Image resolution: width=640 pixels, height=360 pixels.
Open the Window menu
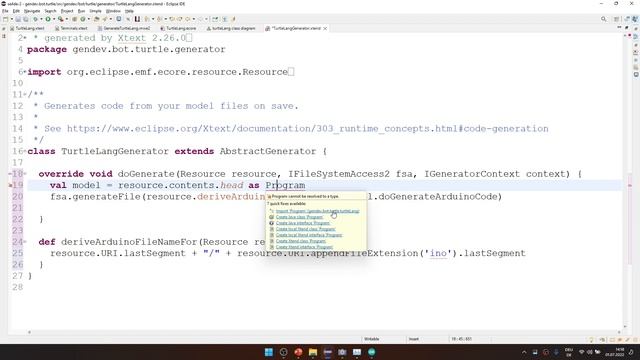(113, 11)
